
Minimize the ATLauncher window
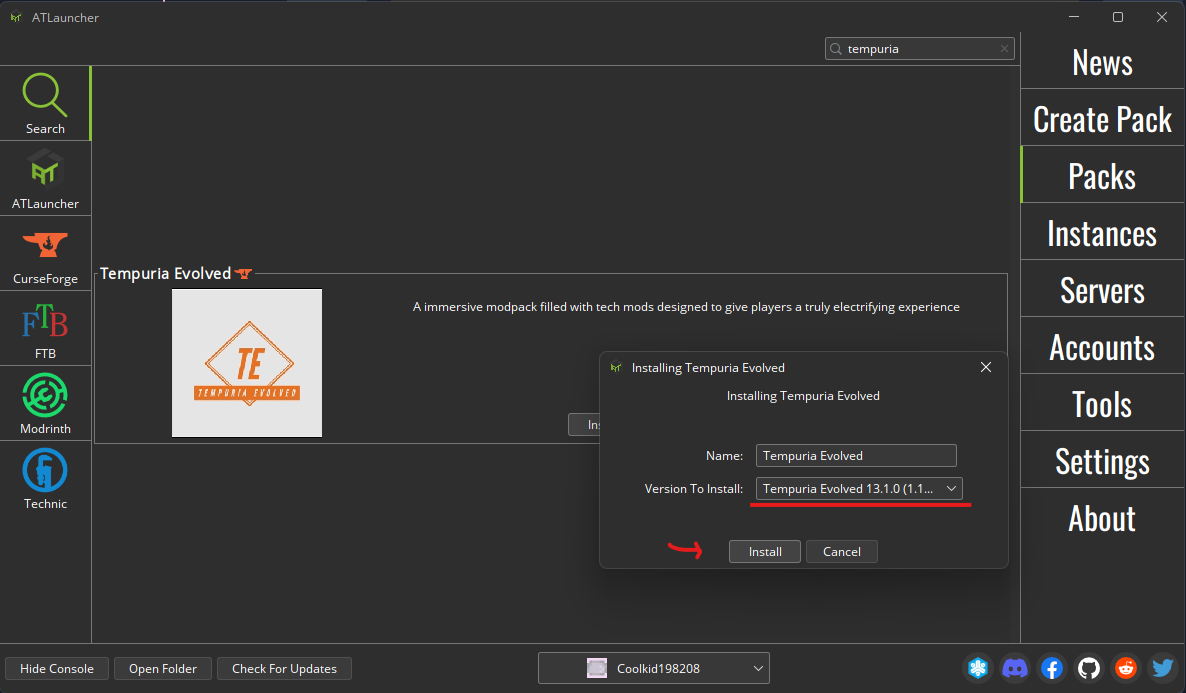point(1074,17)
